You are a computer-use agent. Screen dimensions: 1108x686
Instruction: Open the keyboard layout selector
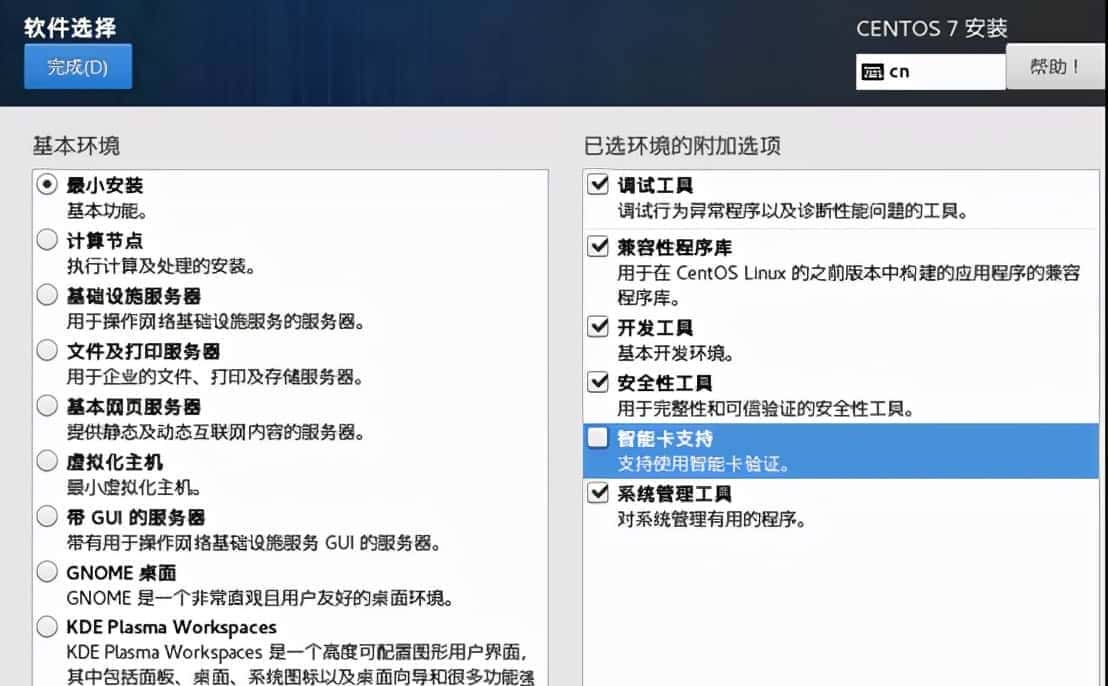pyautogui.click(x=930, y=70)
